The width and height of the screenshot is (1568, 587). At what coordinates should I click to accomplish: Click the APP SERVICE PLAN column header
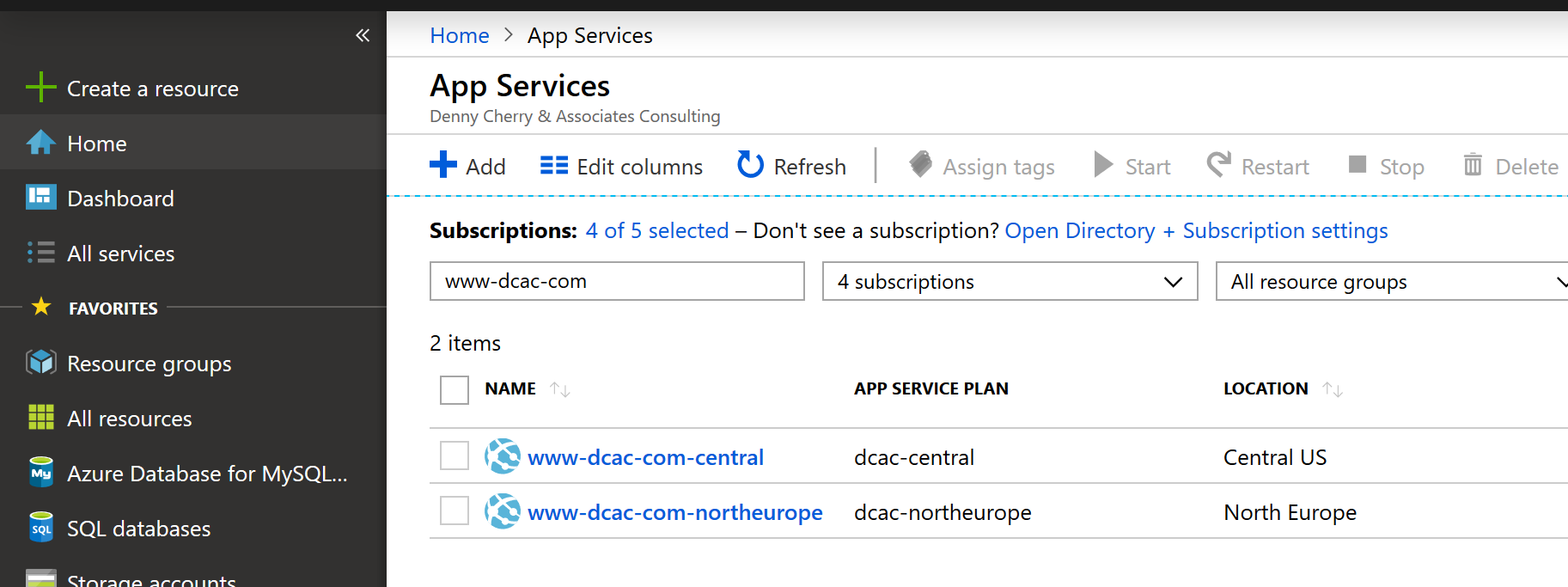click(931, 388)
